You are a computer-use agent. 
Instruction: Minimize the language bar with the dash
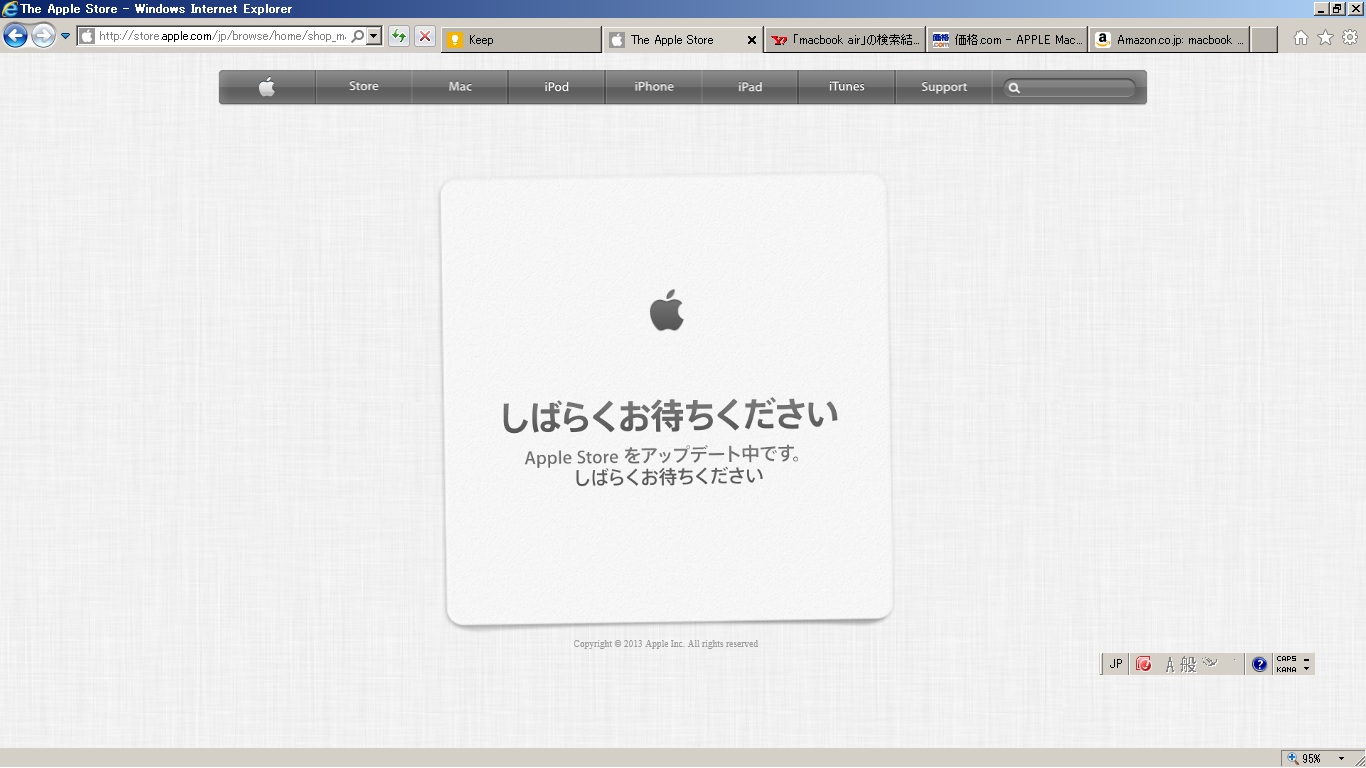tap(1306, 659)
